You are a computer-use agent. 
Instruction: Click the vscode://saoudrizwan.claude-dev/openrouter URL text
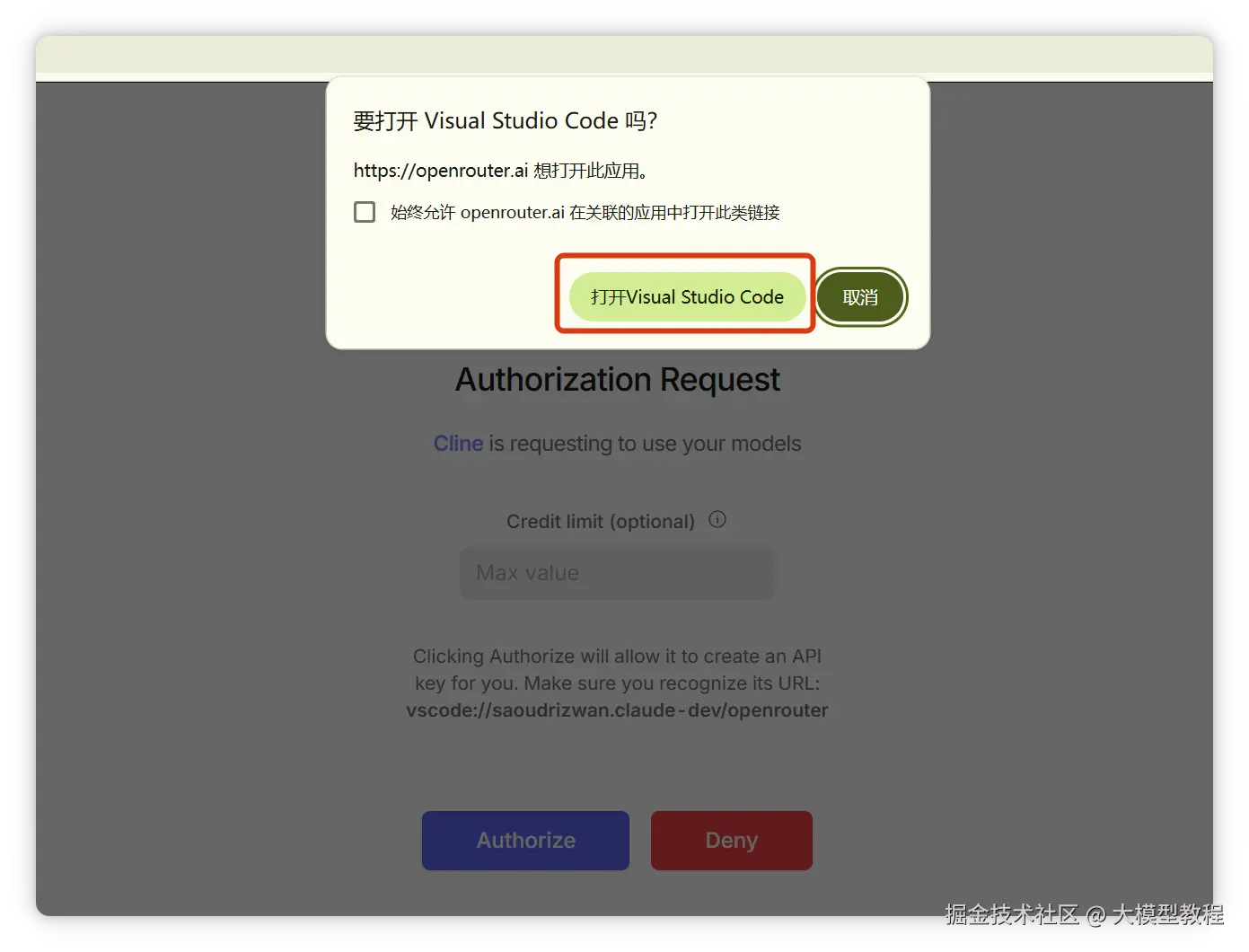(x=617, y=710)
